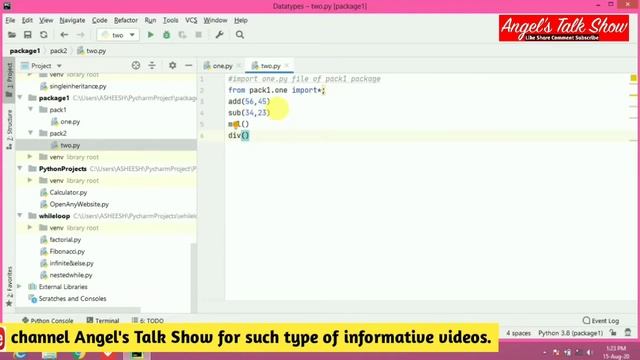
Task: Click the '4 spaces' indent status widget
Action: pos(518,333)
